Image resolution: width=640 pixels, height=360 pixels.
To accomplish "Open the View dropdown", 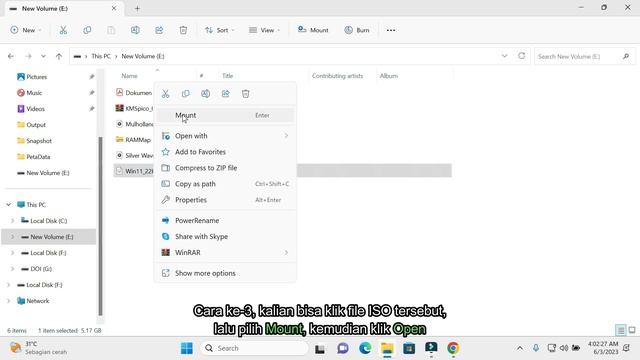I will pyautogui.click(x=264, y=30).
